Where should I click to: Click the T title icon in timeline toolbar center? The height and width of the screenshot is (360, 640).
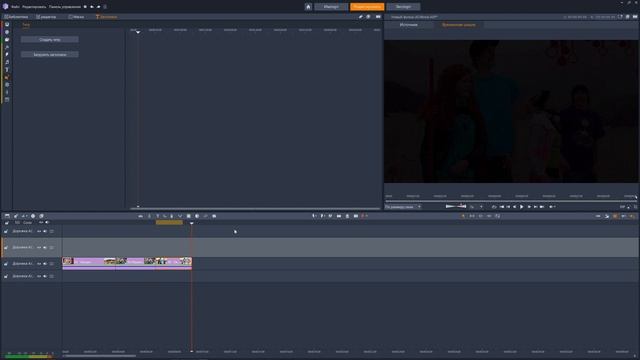point(158,216)
